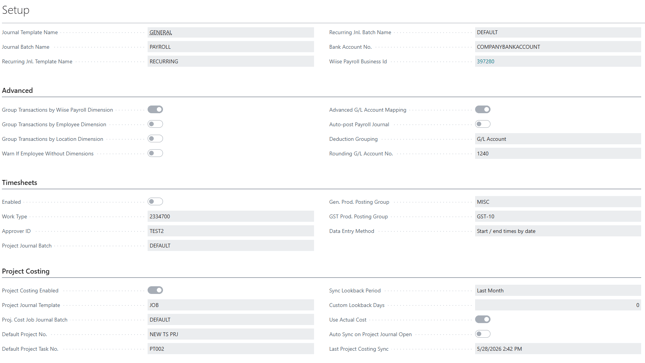Collapse the Project Costing section heading
Screen dimensions: 645x363
pyautogui.click(x=26, y=271)
